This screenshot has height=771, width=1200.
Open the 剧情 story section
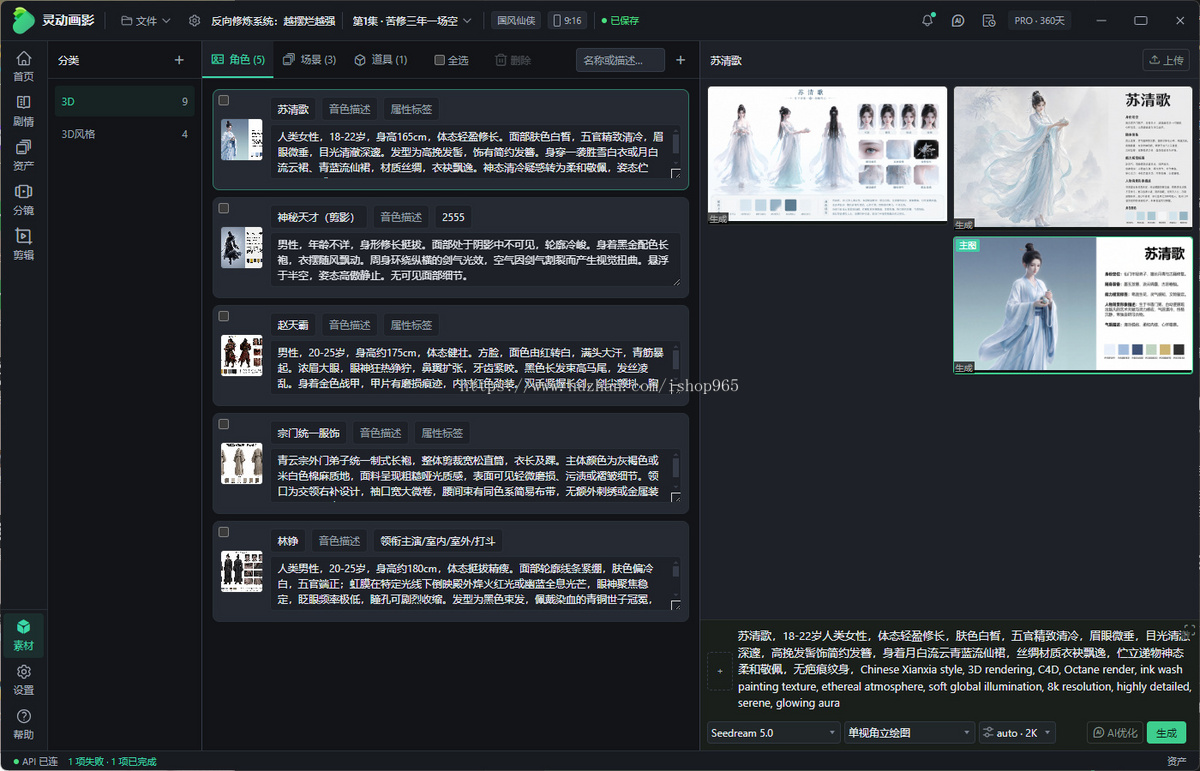[23, 111]
